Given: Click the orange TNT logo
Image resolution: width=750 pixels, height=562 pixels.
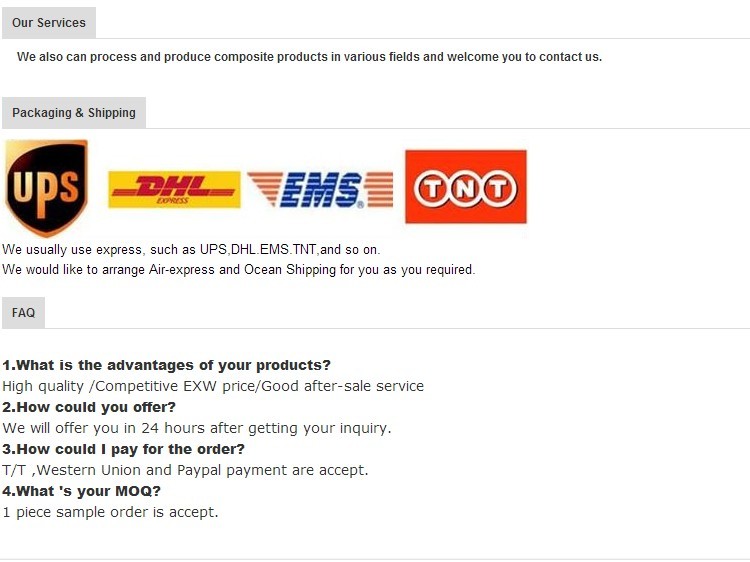Looking at the screenshot, I should [x=465, y=187].
